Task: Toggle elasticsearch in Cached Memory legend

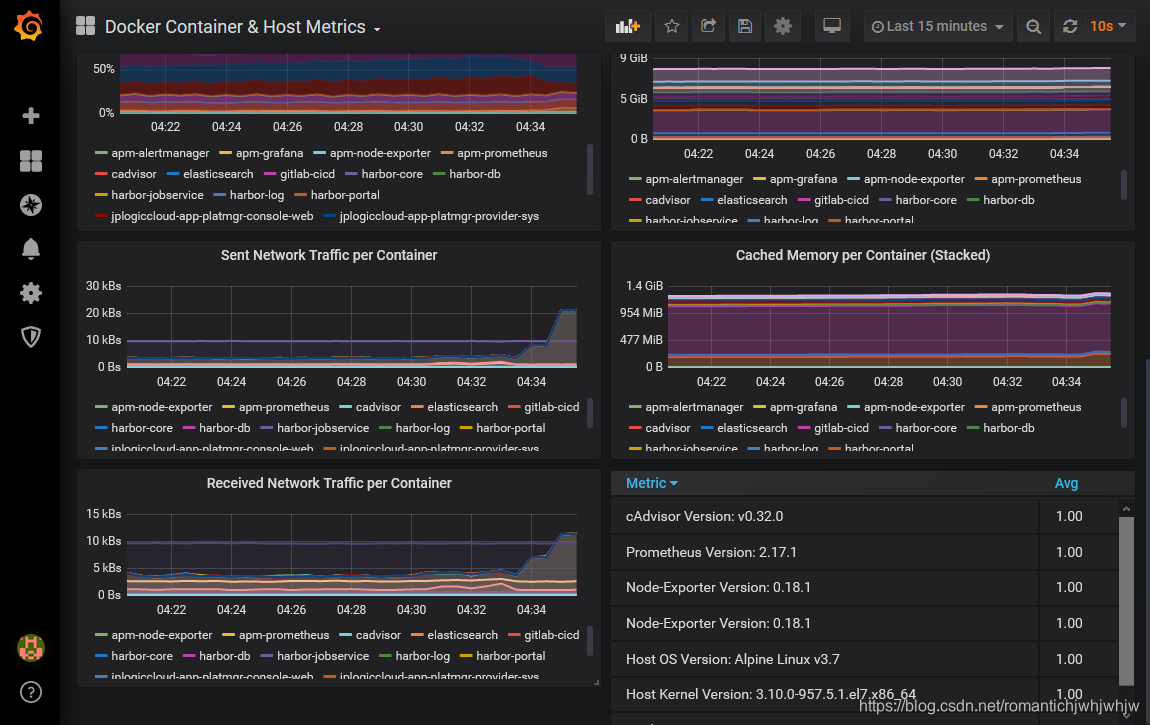Action: click(x=752, y=428)
